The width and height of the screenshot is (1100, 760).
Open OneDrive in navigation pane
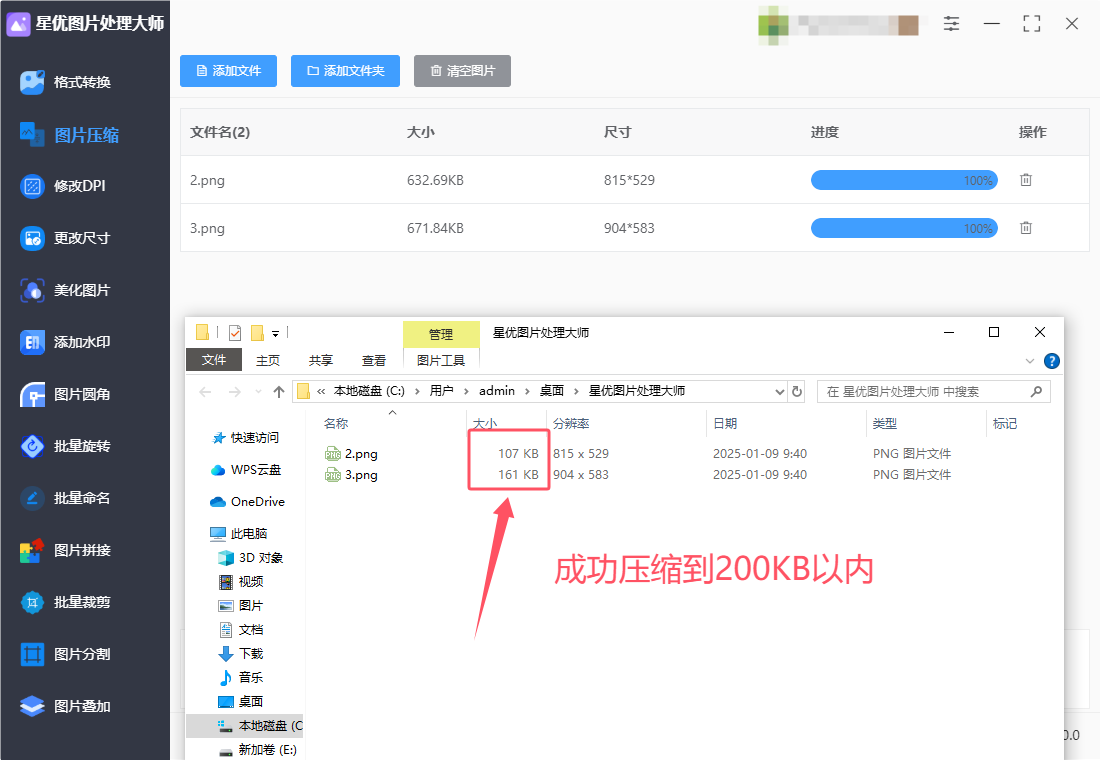(248, 502)
